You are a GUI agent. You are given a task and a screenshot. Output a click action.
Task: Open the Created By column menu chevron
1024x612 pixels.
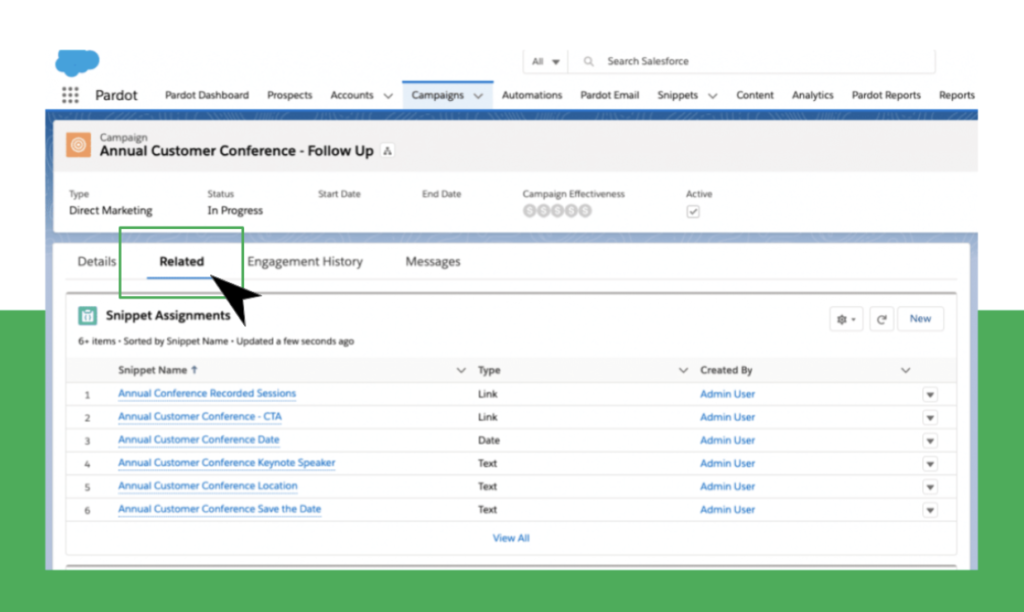905,370
